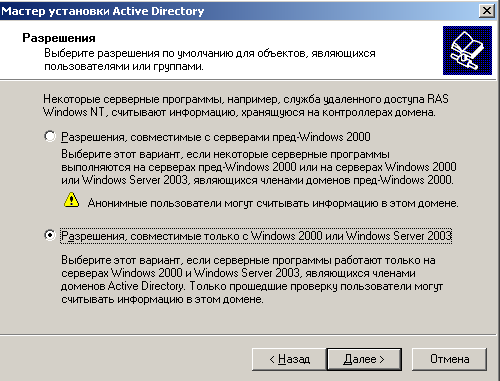Select the Windows 2000 or Server 2003 only radio
The width and height of the screenshot is (500, 381).
click(50, 235)
